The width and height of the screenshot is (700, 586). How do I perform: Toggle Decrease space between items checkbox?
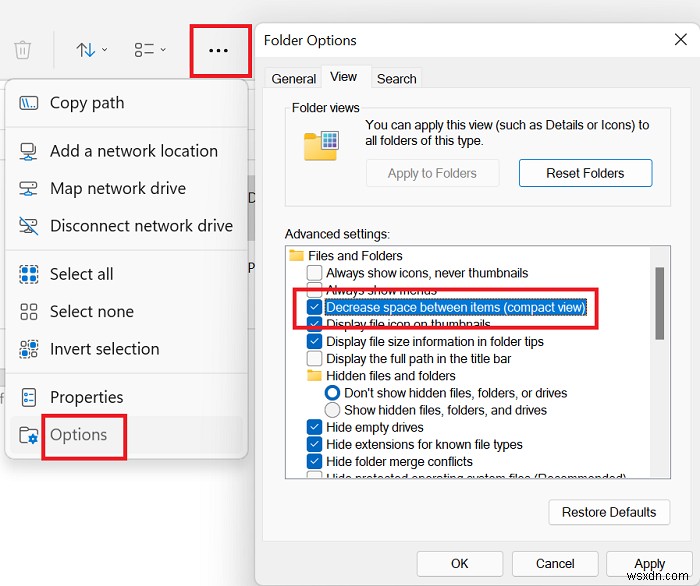coord(314,307)
